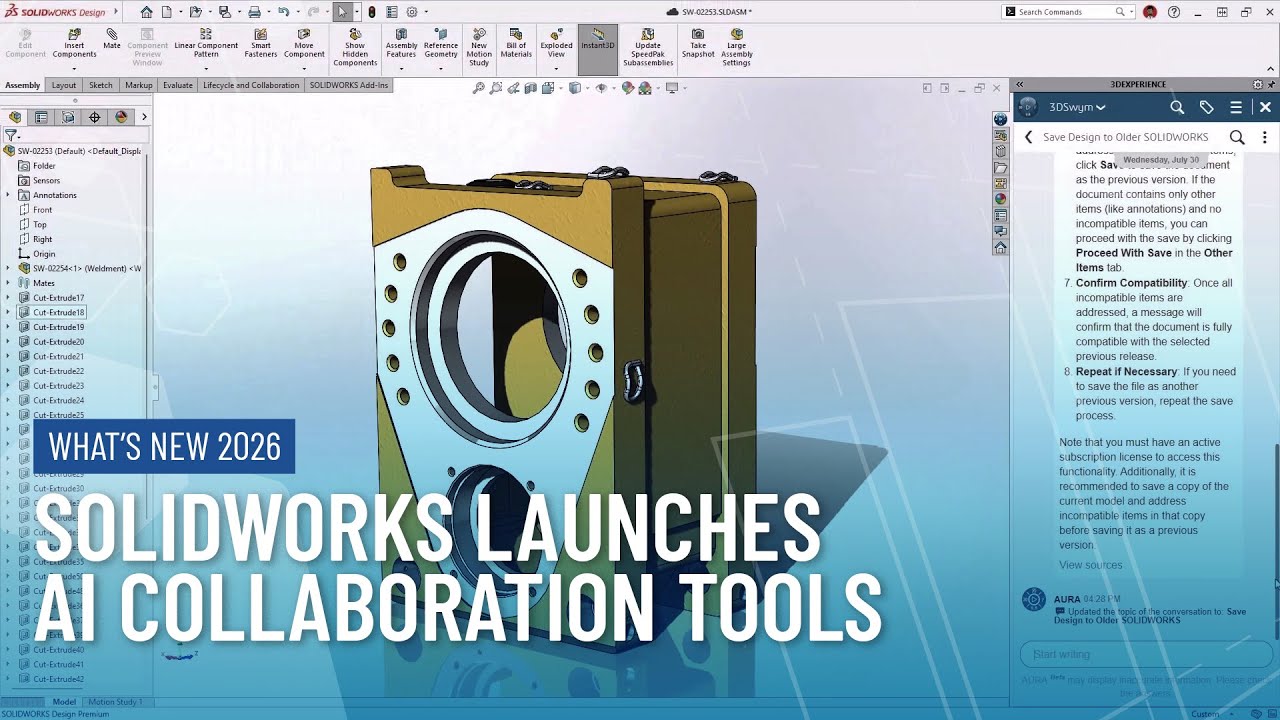Expand the Mates tree node

pos(9,283)
